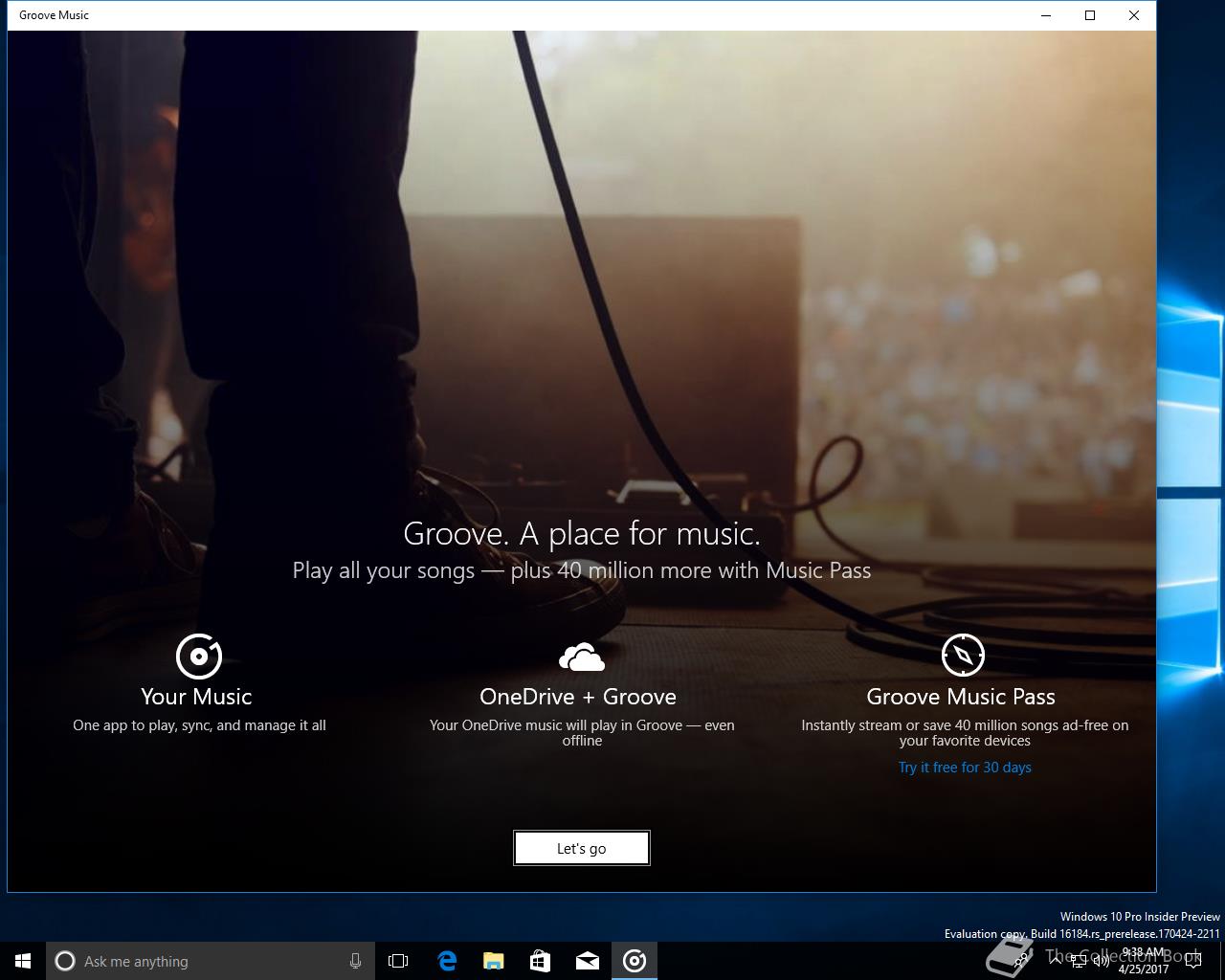Screen dimensions: 1225x980
Task: Click the Let's go button
Action: click(x=582, y=848)
